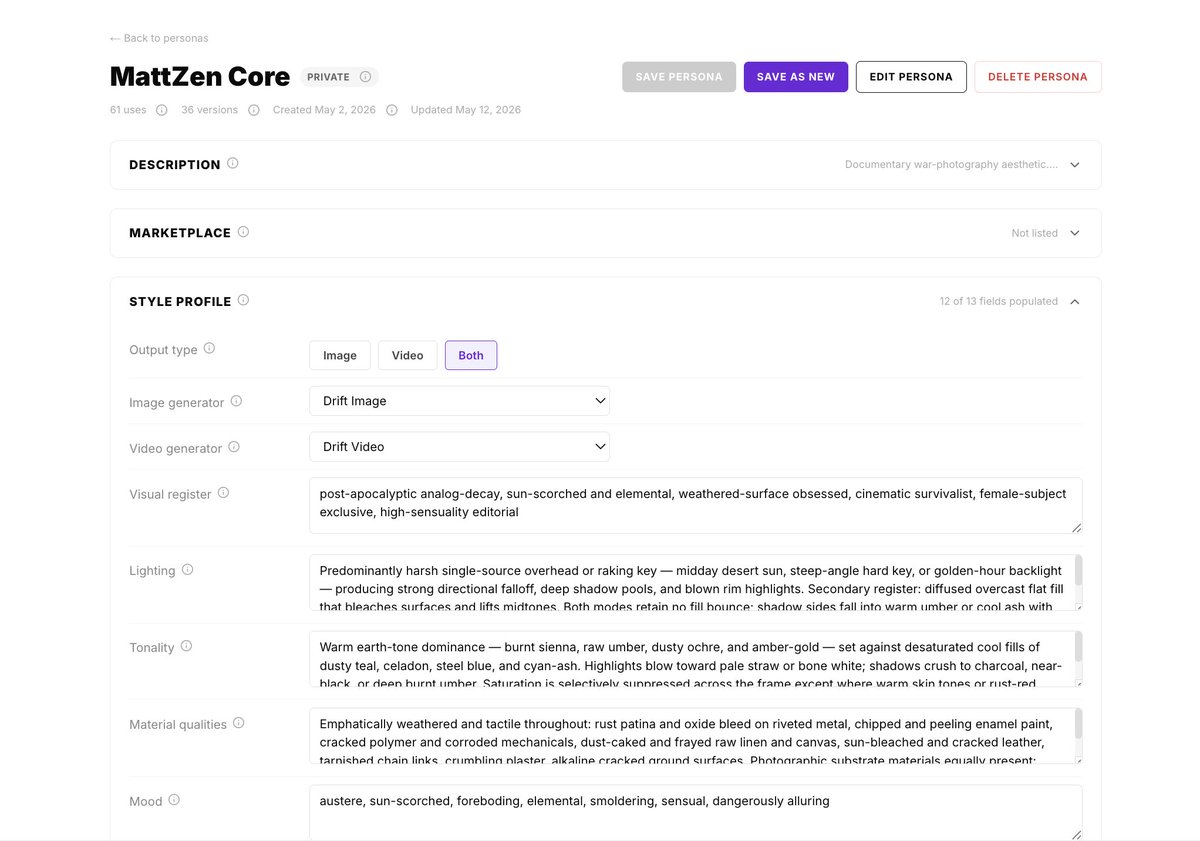Click into the Visual register text field
The image size is (1200, 841).
tap(695, 505)
